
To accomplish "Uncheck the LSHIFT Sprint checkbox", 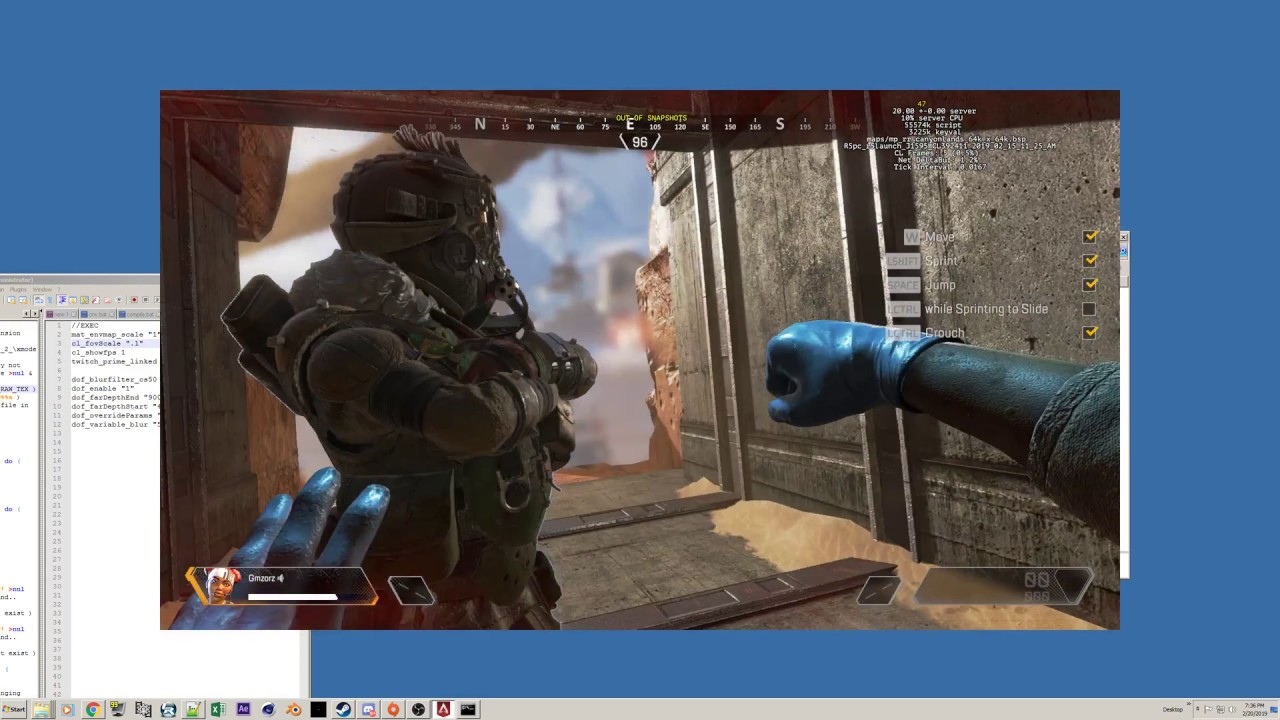I will click(1090, 260).
